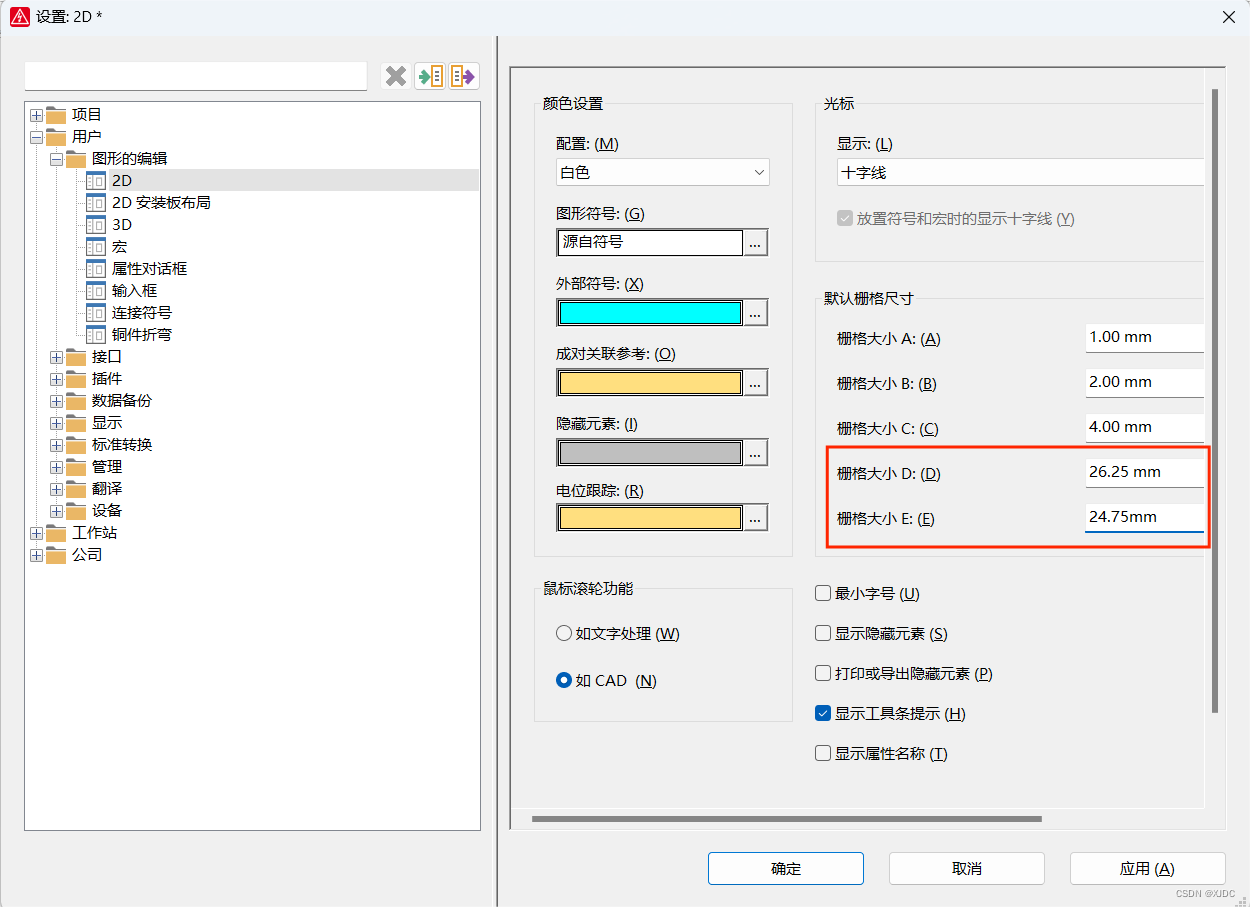Uncheck the 显示工具条提示 checkbox
The height and width of the screenshot is (907, 1250).
point(824,714)
